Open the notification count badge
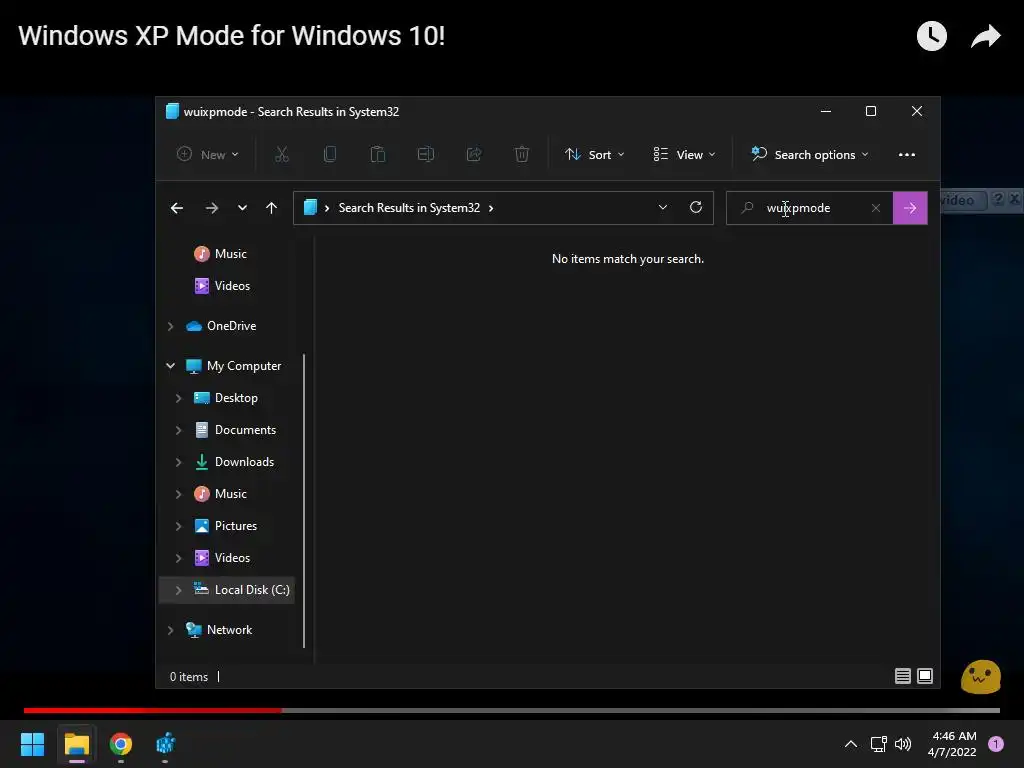The image size is (1024, 768). click(x=996, y=744)
